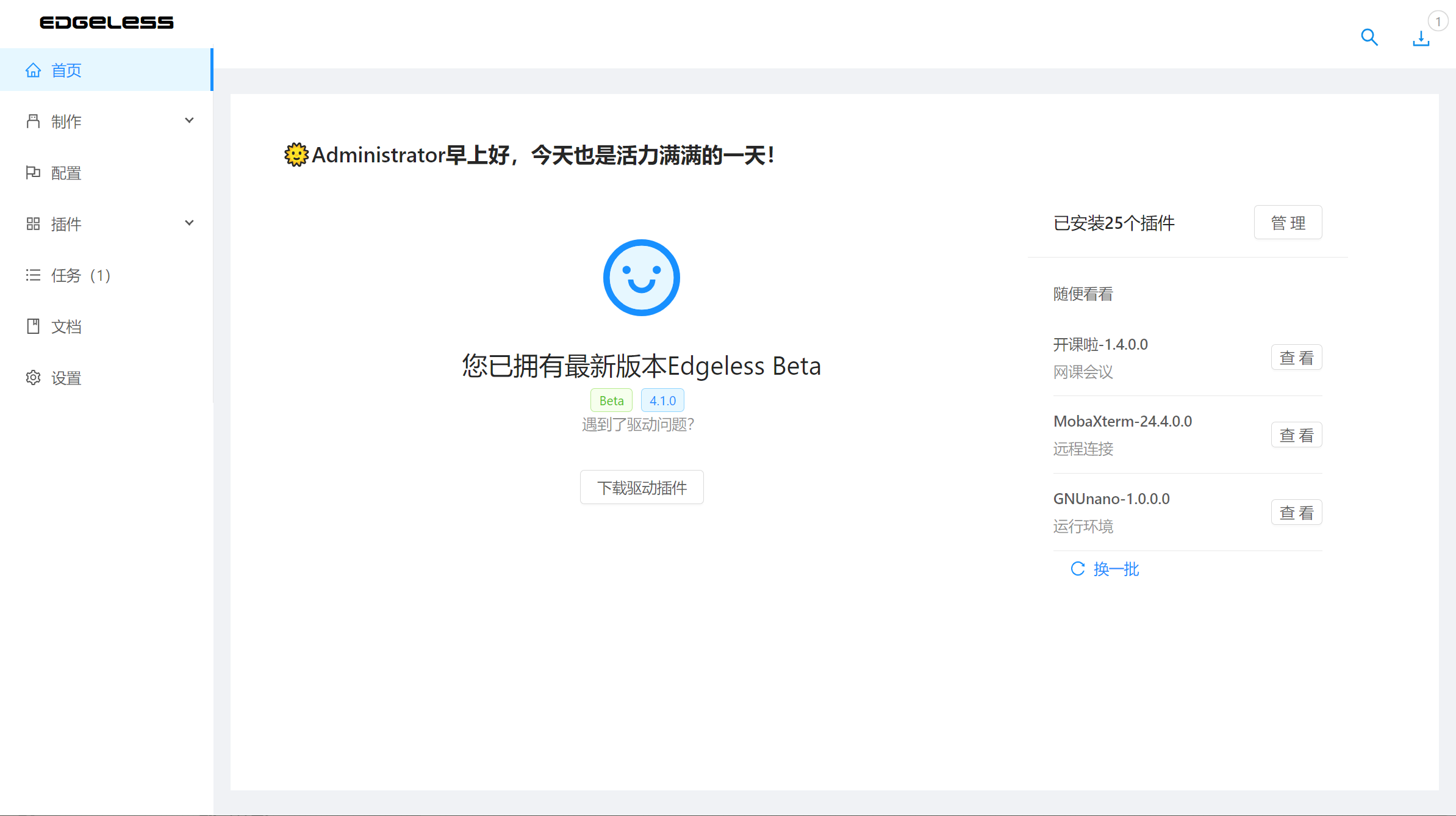Click the 制作 sidebar icon

click(x=33, y=121)
